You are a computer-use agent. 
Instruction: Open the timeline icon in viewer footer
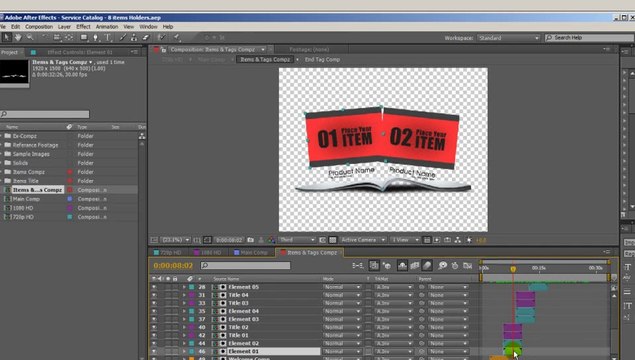[x=447, y=240]
